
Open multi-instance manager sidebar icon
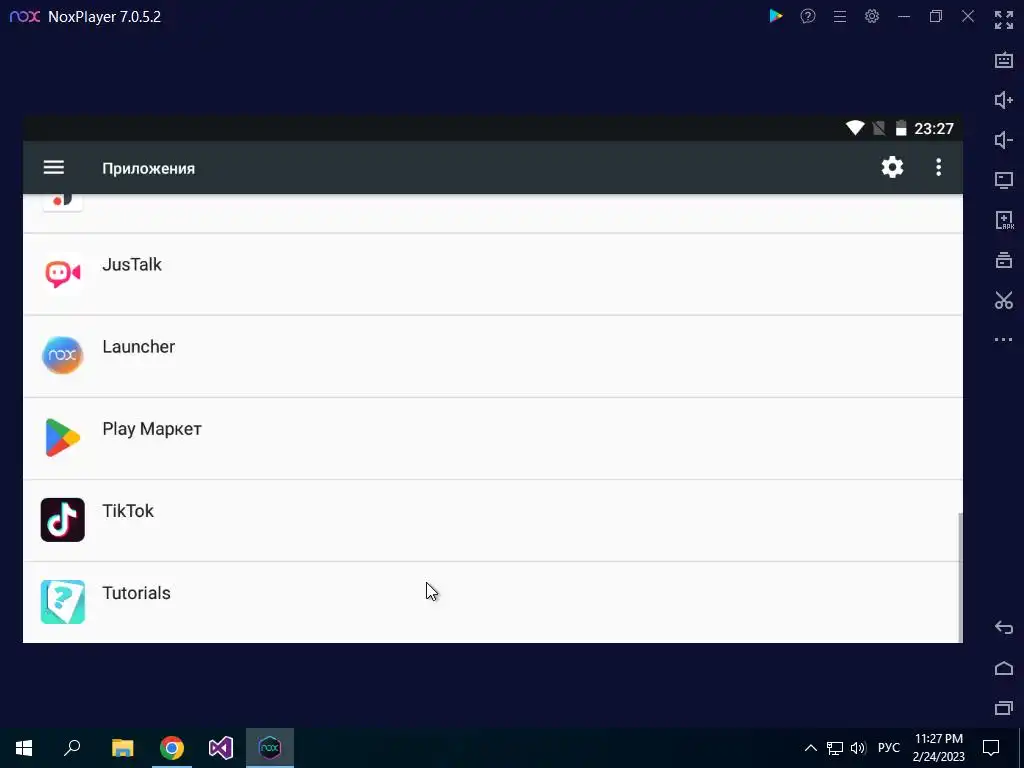click(1004, 260)
